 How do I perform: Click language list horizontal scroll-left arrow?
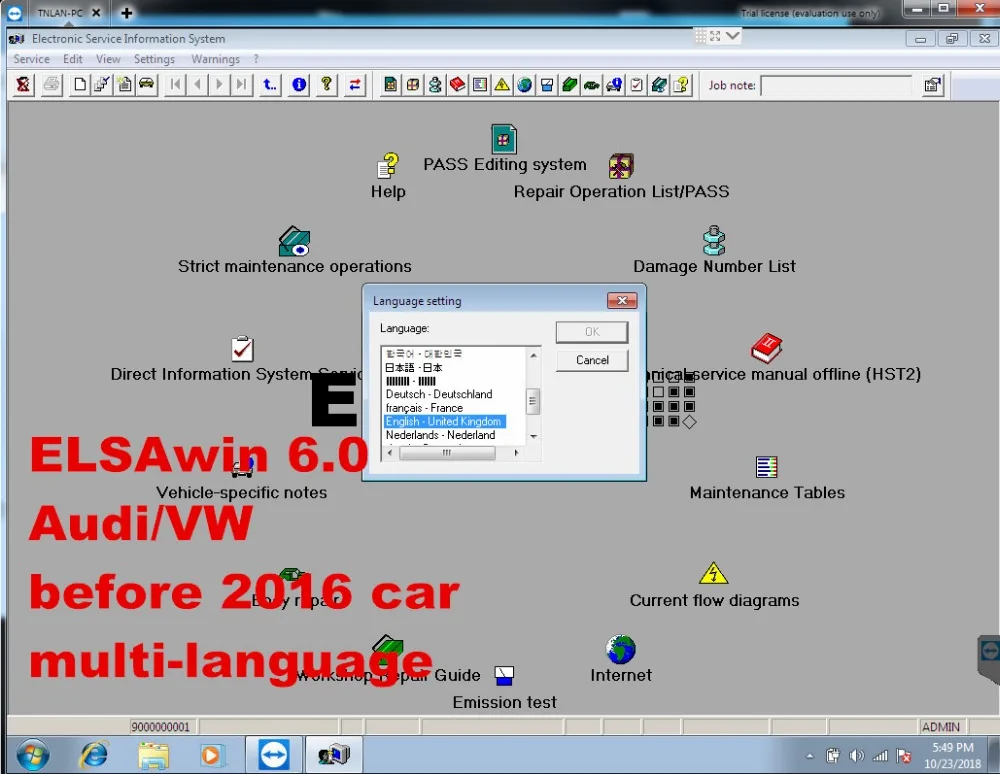(x=390, y=453)
